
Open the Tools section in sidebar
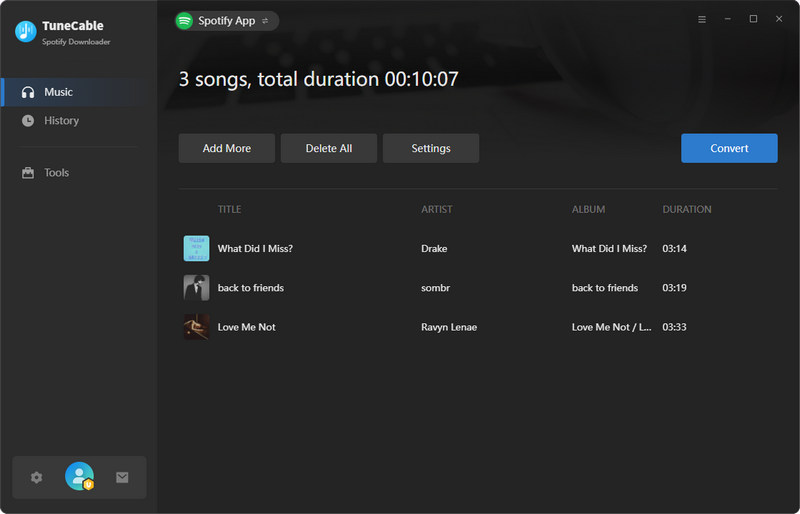click(56, 173)
